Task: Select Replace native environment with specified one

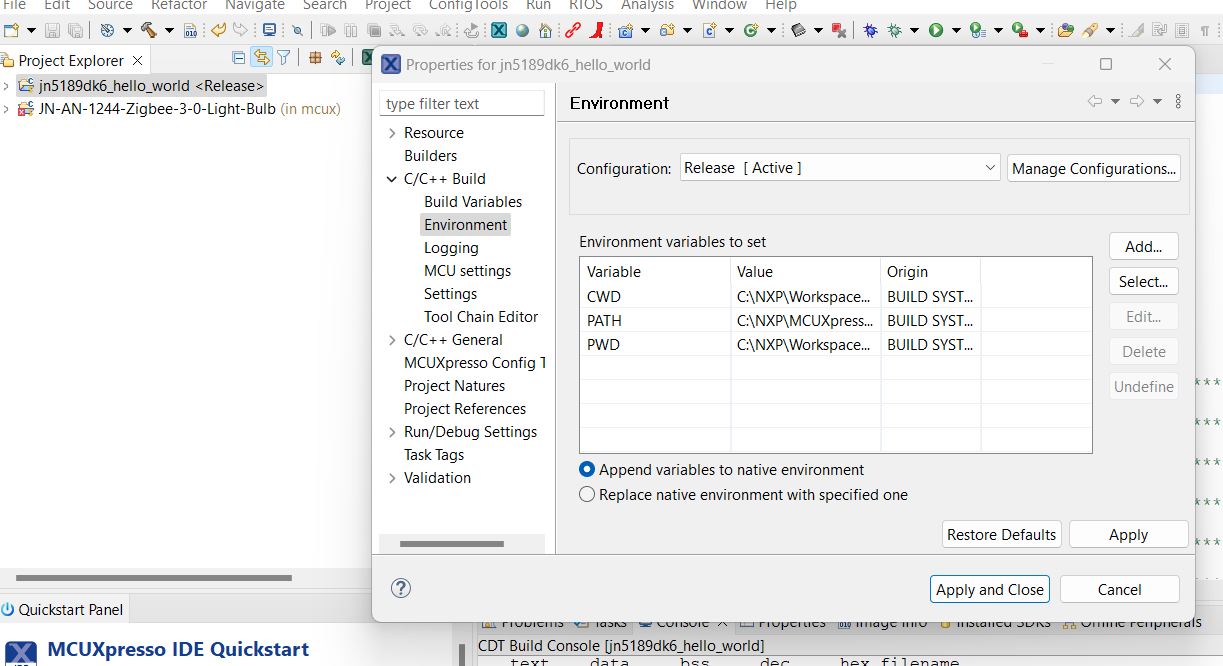Action: pos(587,495)
